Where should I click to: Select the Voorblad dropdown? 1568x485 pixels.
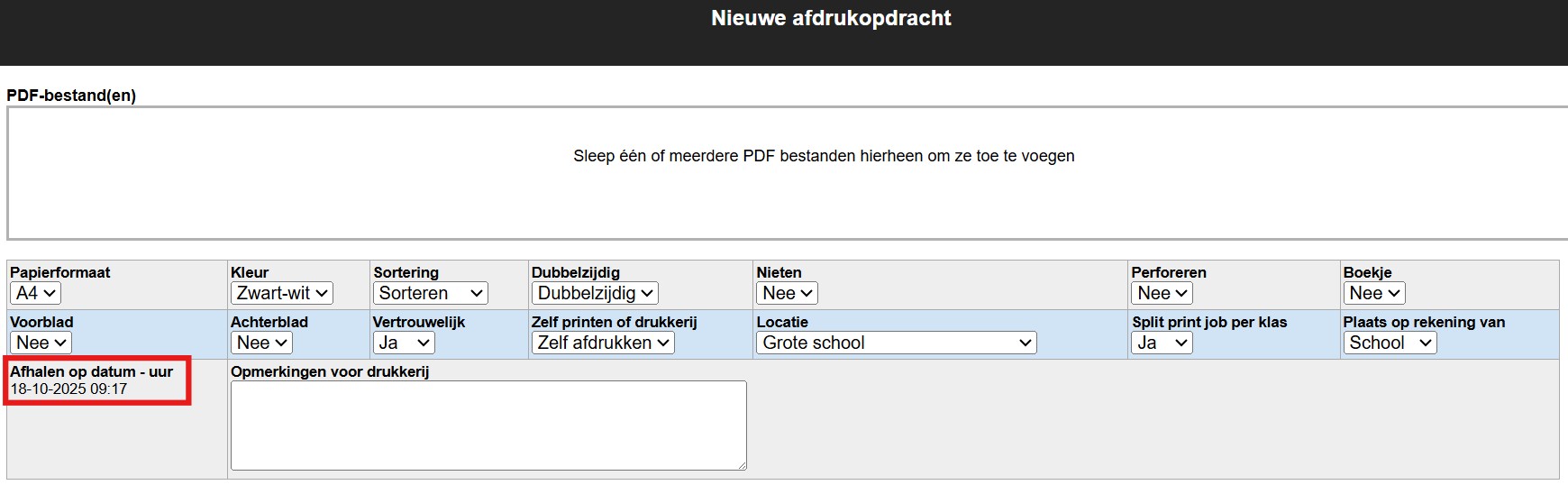[41, 343]
